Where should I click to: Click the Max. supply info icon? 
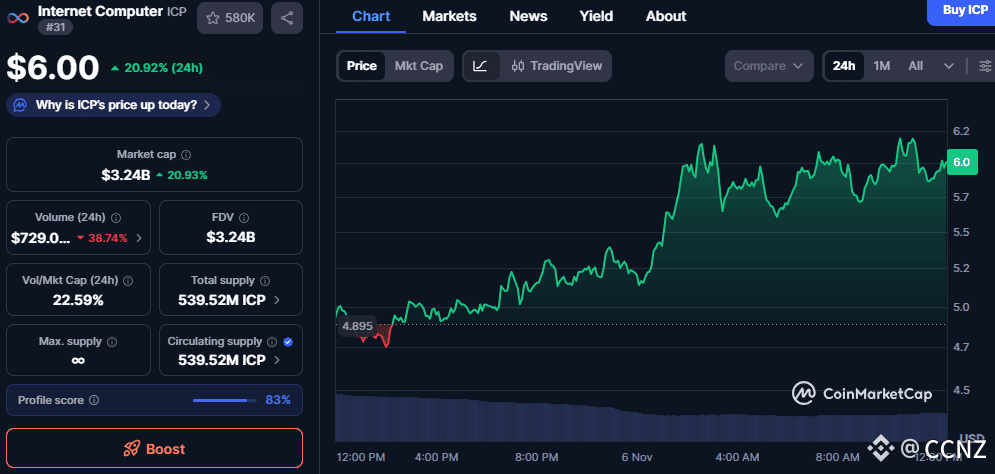(x=113, y=342)
